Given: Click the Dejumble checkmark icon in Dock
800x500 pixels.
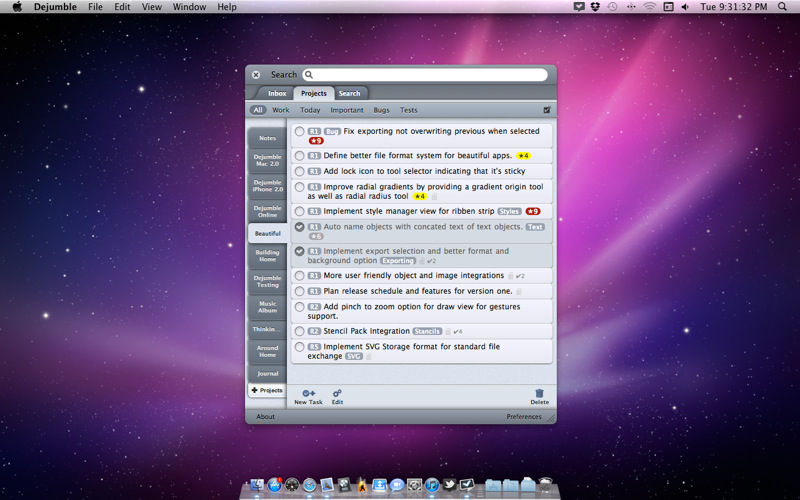Looking at the screenshot, I should coord(466,484).
